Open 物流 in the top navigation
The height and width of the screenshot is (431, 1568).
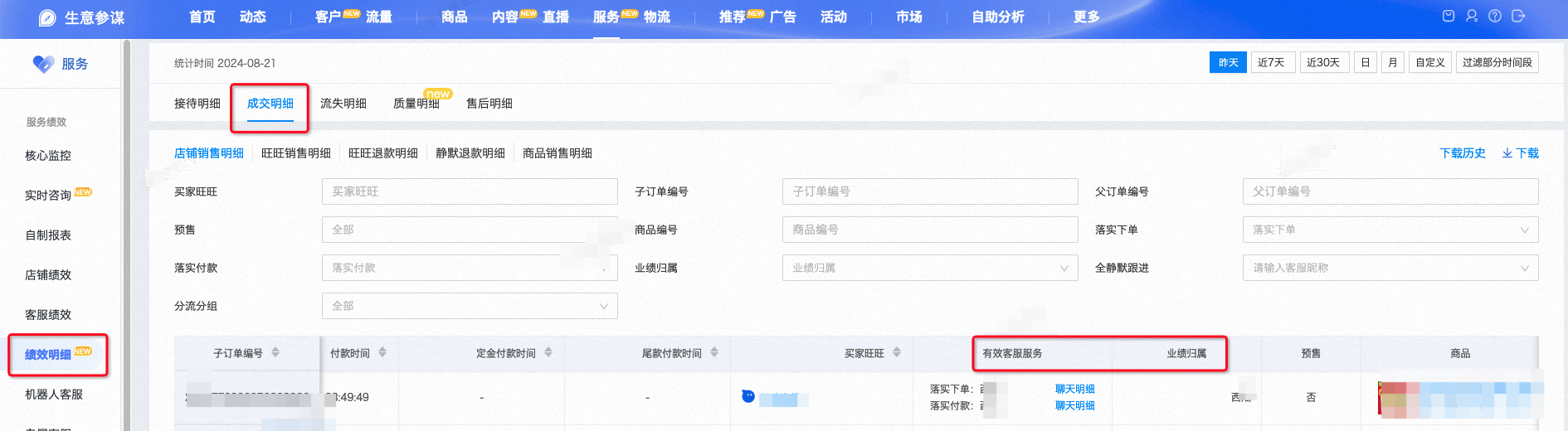tap(657, 17)
